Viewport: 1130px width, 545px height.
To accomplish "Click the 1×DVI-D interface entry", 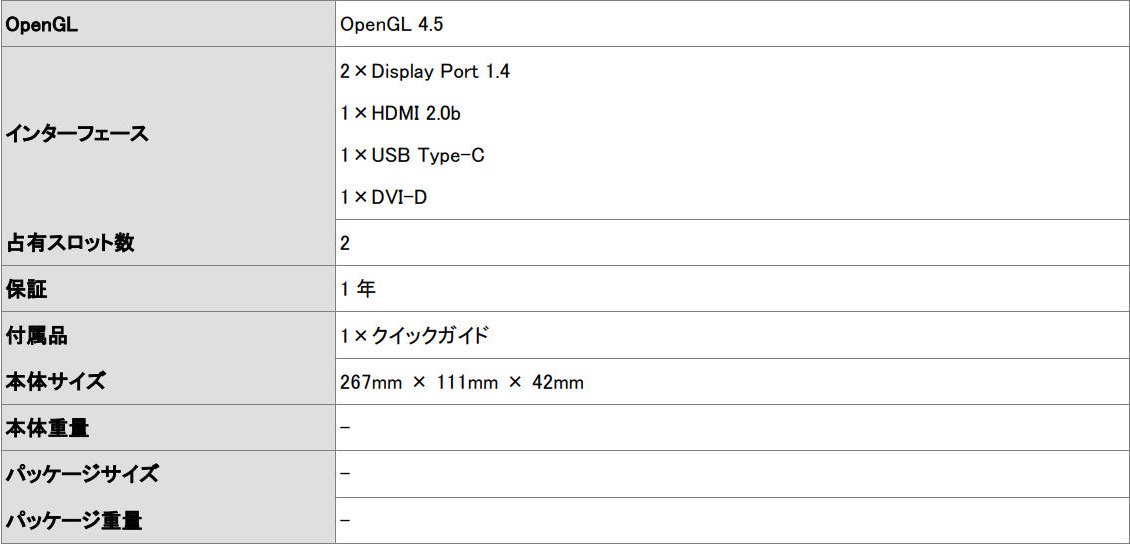I will click(x=383, y=198).
